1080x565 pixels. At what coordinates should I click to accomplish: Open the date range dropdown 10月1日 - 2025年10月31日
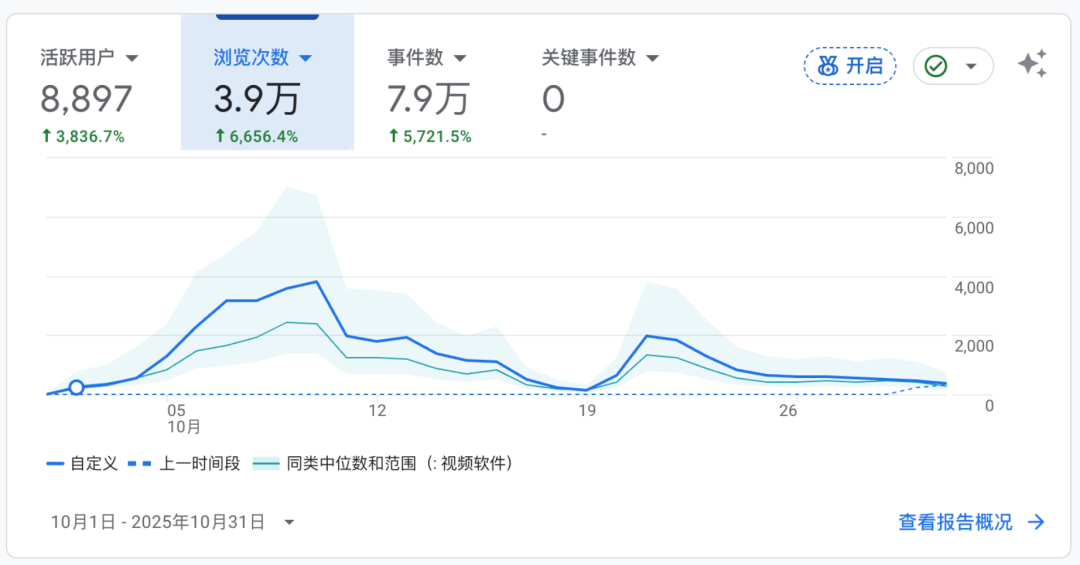(173, 522)
